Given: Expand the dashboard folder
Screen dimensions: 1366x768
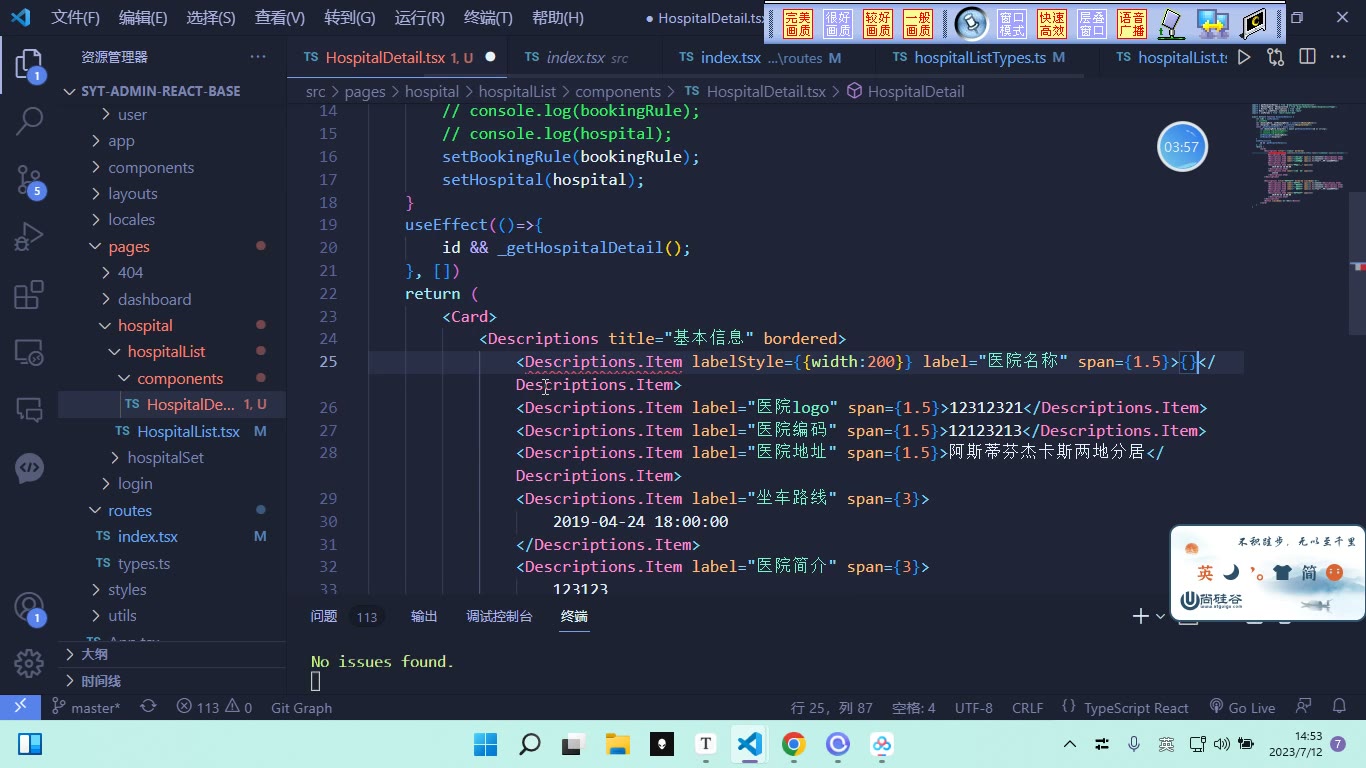Looking at the screenshot, I should click(x=154, y=299).
